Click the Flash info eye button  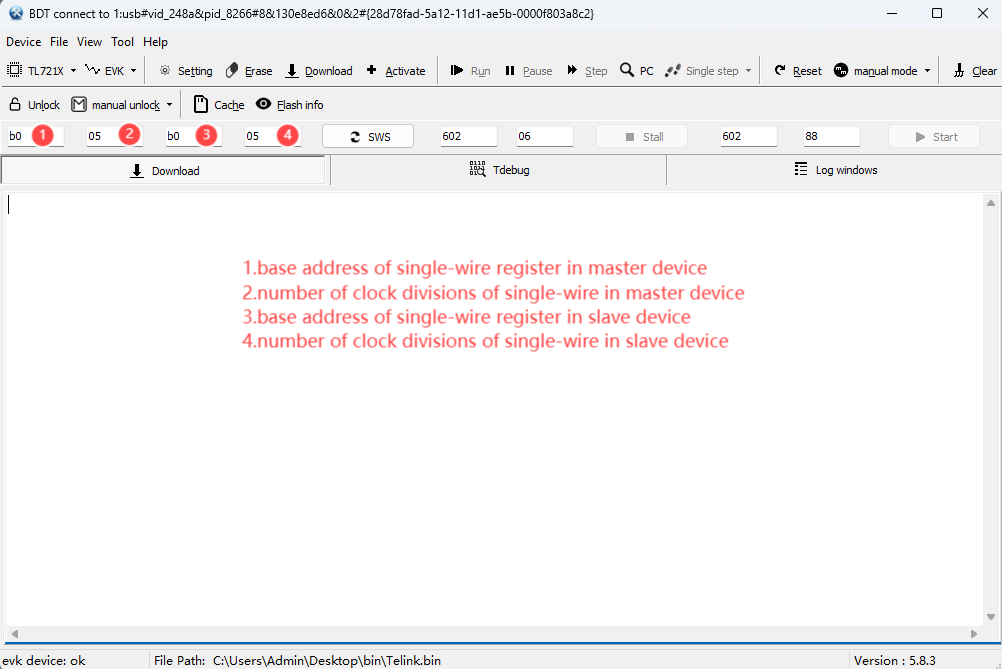coord(289,104)
